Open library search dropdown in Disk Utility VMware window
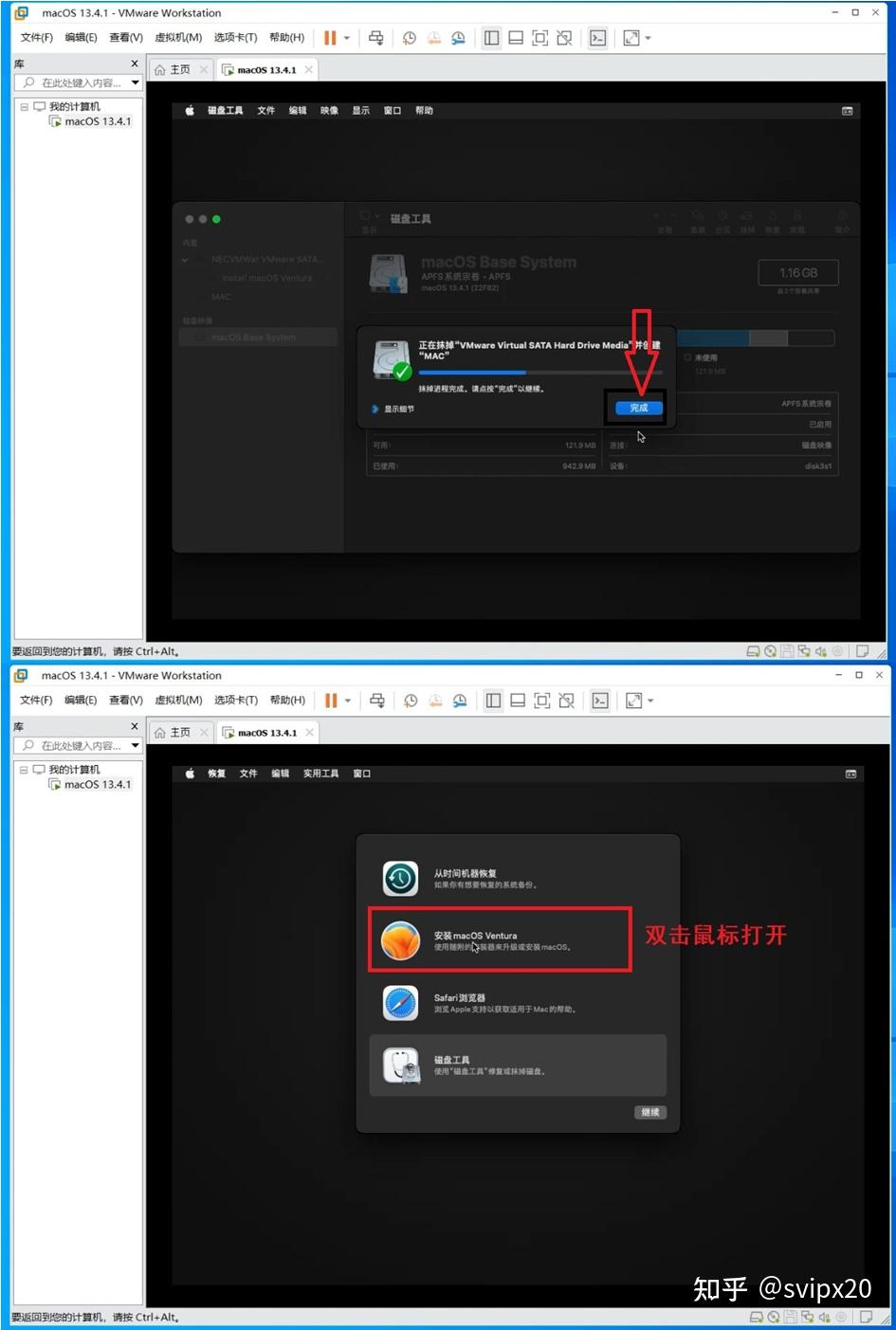Viewport: 896px width, 1330px height. click(x=136, y=82)
